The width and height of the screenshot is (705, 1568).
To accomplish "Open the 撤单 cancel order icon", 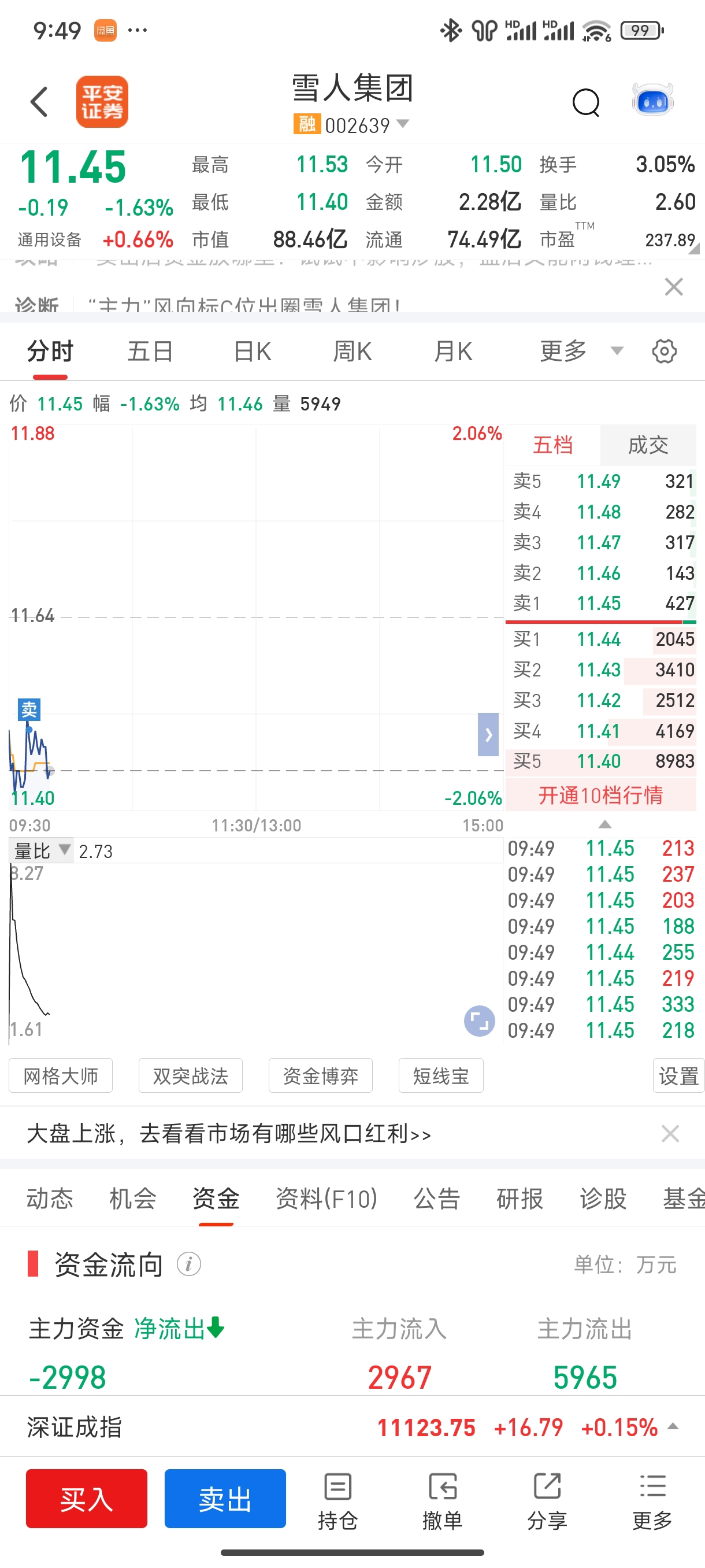I will pos(442,1500).
